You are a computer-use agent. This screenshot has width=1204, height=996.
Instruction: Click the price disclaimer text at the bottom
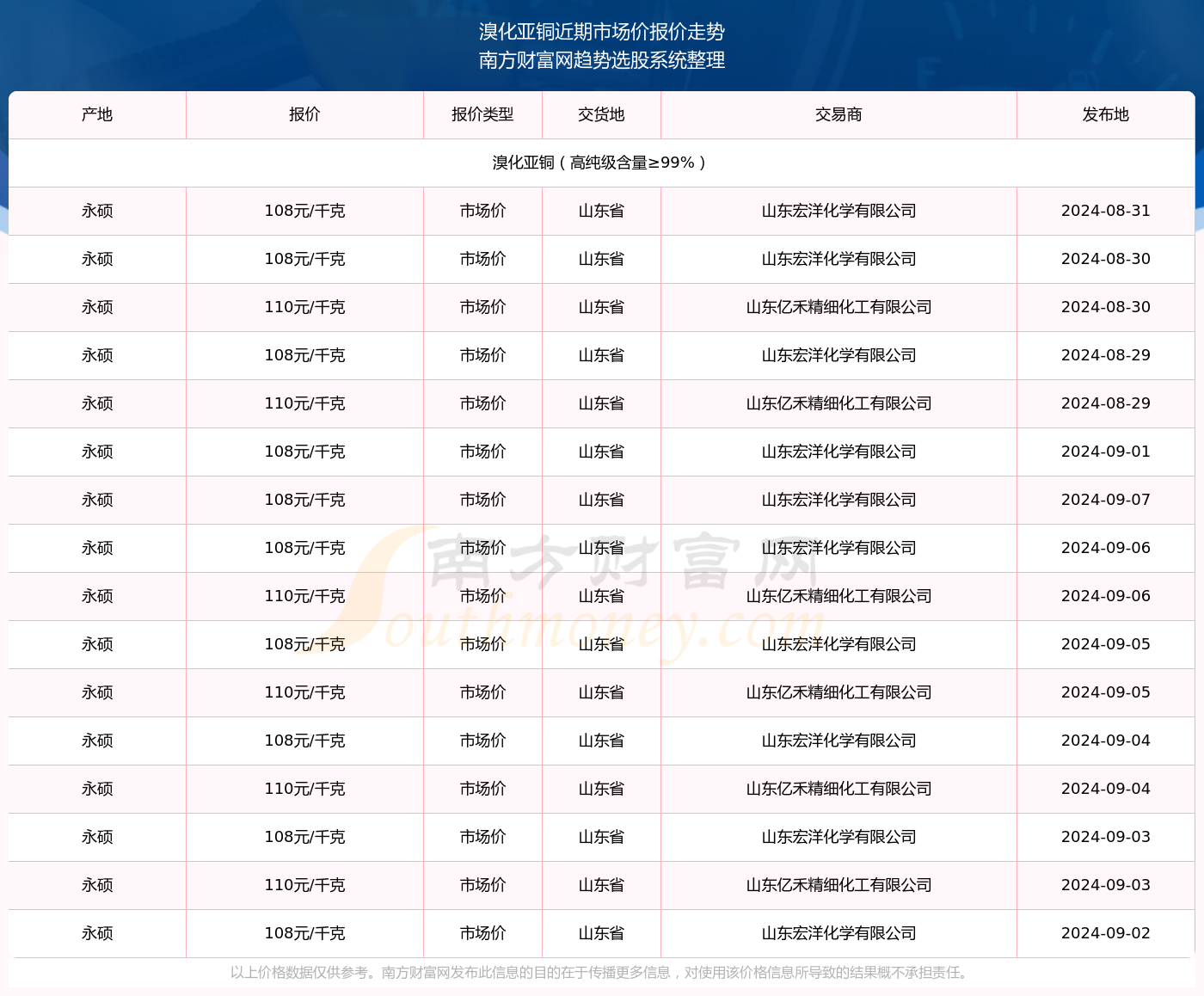[x=601, y=973]
